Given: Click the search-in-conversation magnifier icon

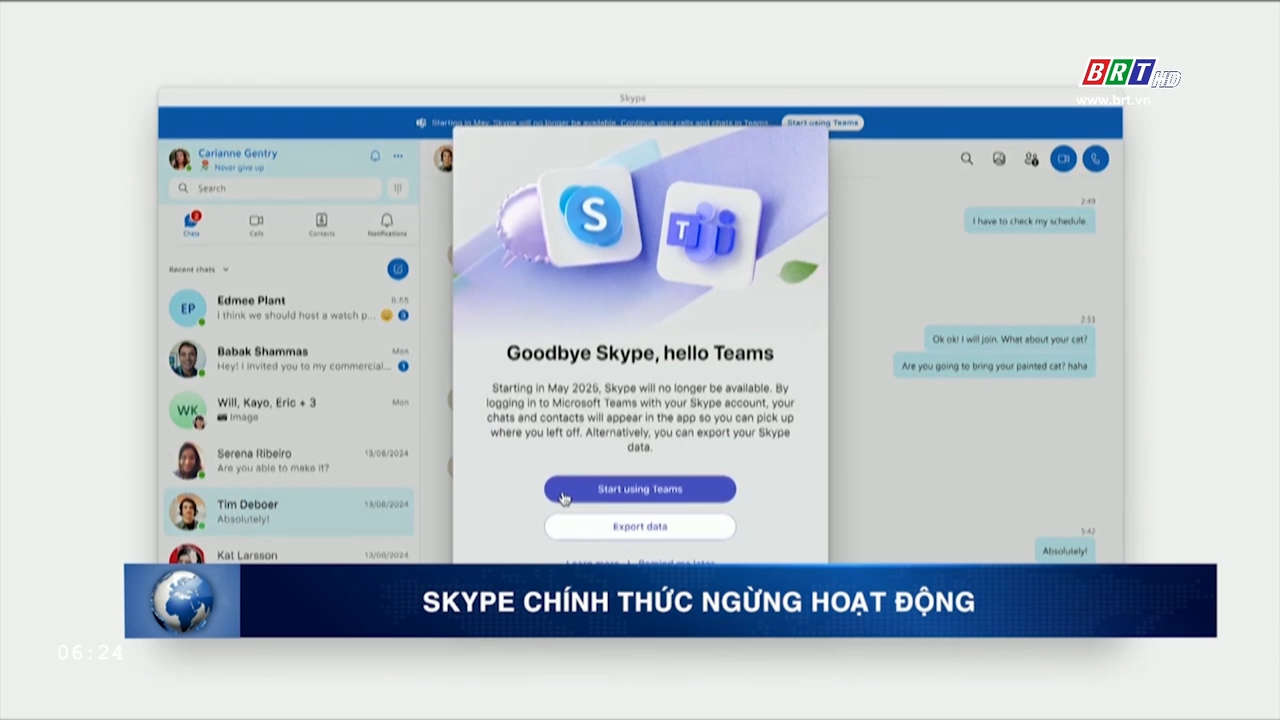Looking at the screenshot, I should 967,158.
